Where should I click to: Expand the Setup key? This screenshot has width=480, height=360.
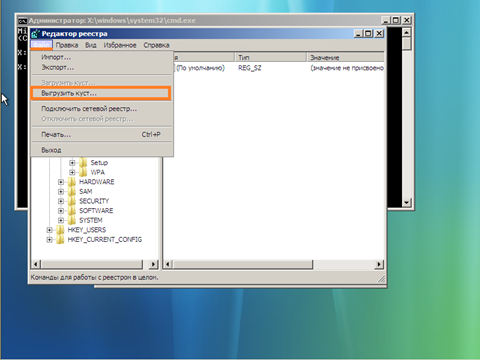click(72, 163)
